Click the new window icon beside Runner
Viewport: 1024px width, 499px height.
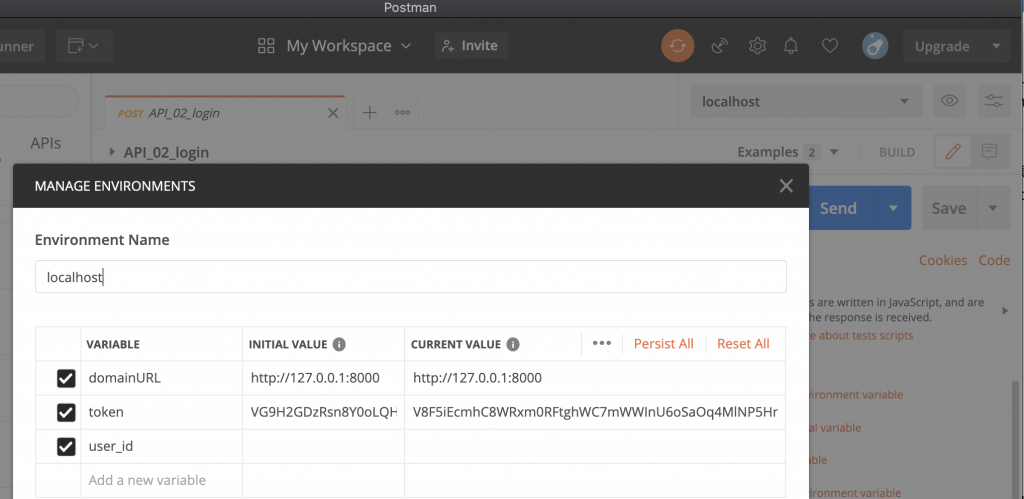click(84, 46)
